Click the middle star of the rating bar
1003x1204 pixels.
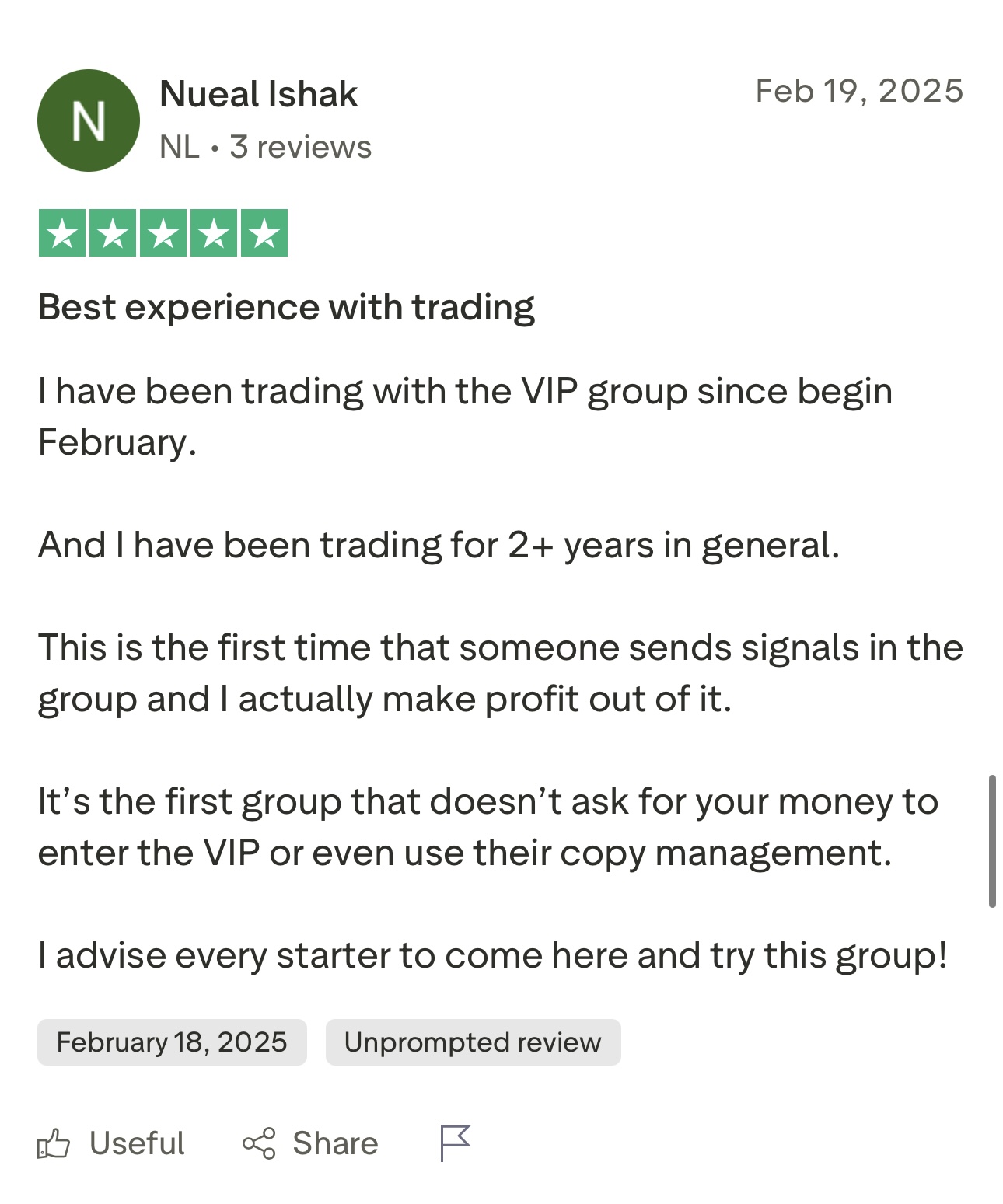click(165, 231)
